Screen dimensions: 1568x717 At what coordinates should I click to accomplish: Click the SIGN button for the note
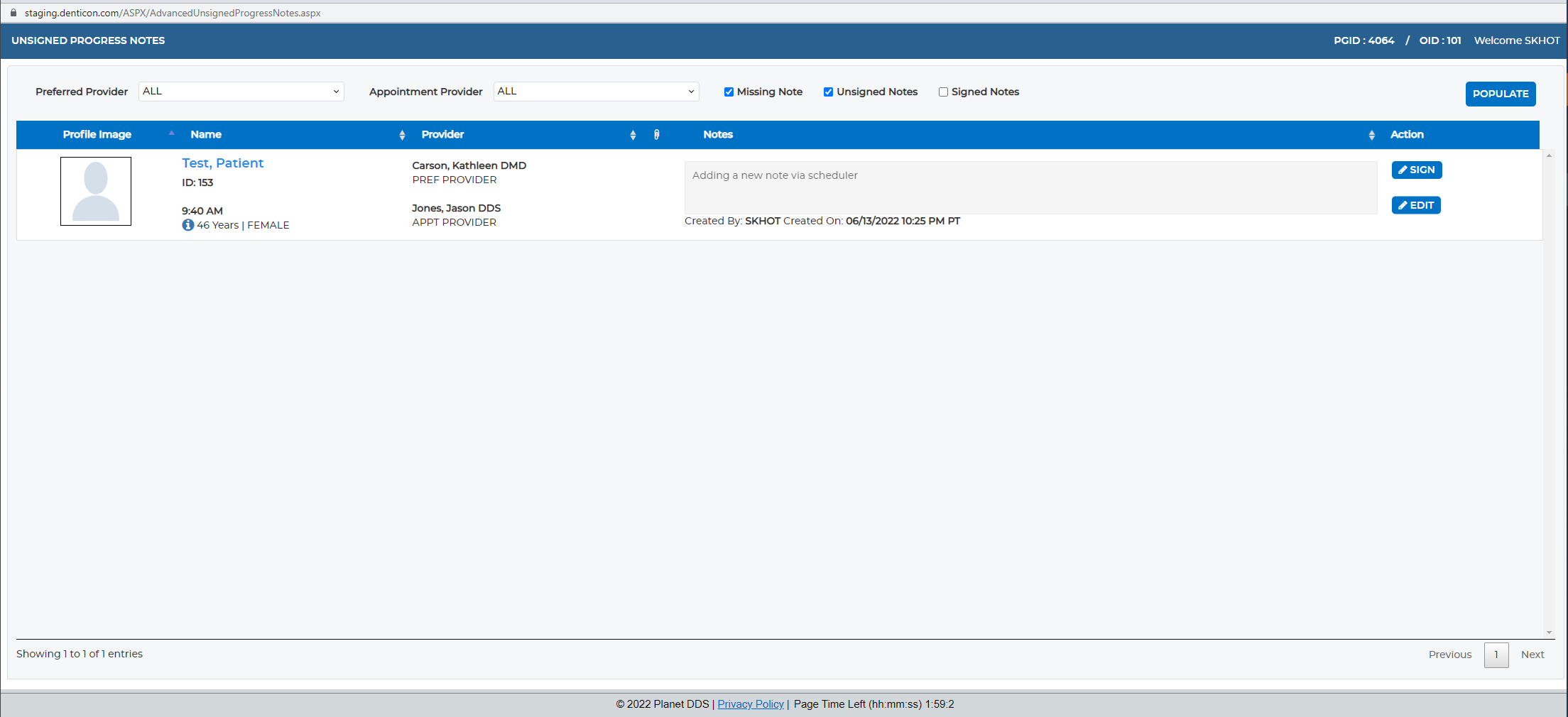(x=1417, y=170)
